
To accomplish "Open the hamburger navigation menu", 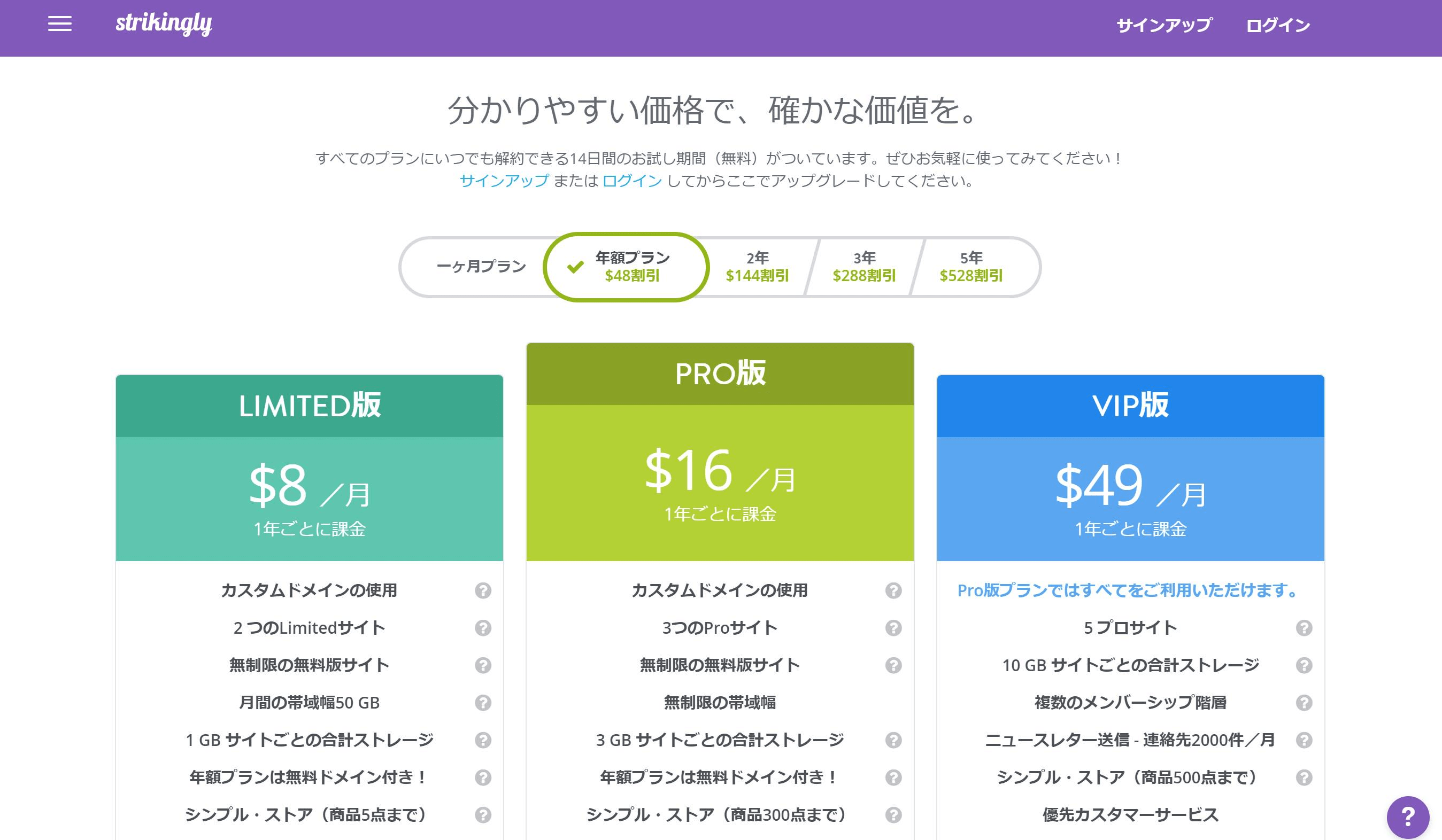I will tap(60, 23).
